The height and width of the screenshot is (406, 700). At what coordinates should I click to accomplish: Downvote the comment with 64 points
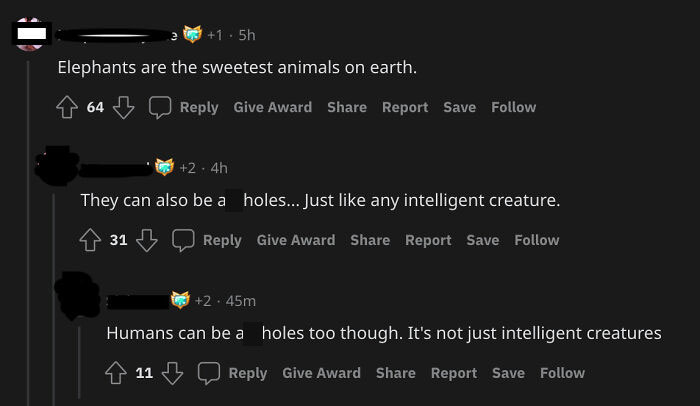pos(123,107)
